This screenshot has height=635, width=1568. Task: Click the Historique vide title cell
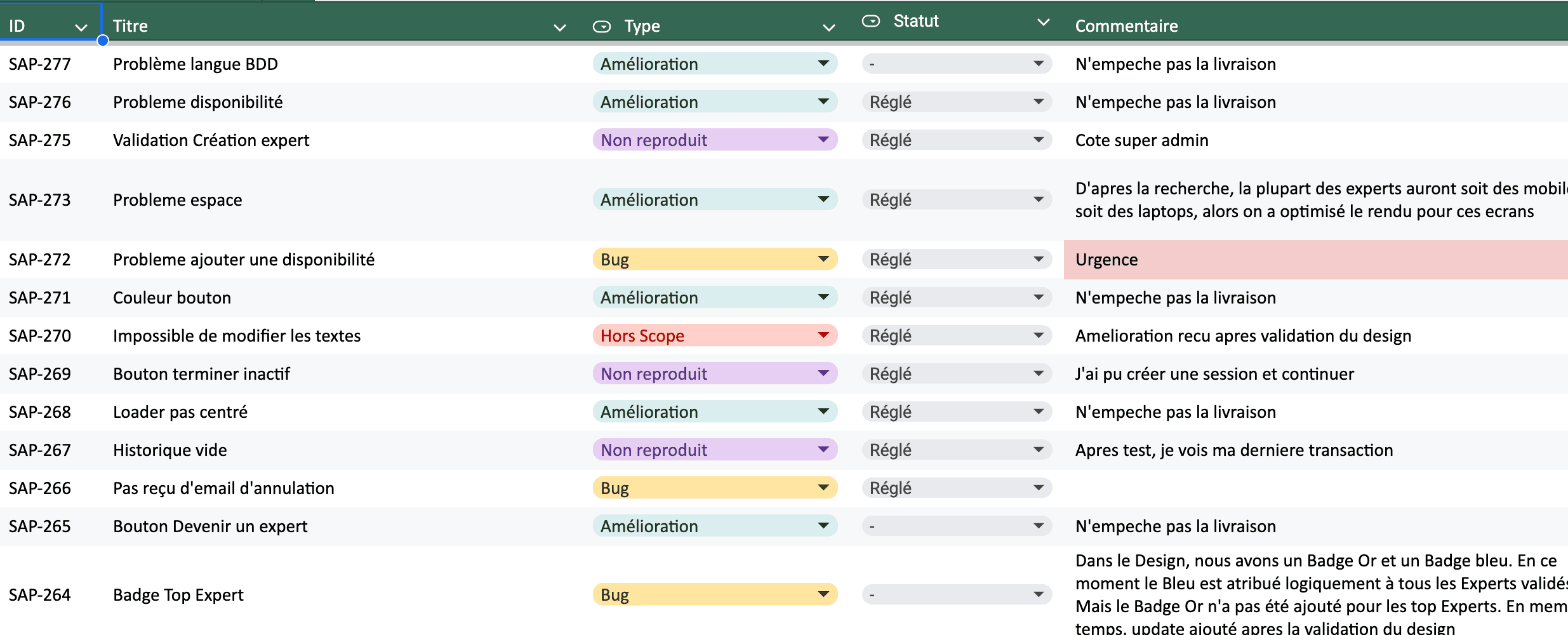point(170,450)
